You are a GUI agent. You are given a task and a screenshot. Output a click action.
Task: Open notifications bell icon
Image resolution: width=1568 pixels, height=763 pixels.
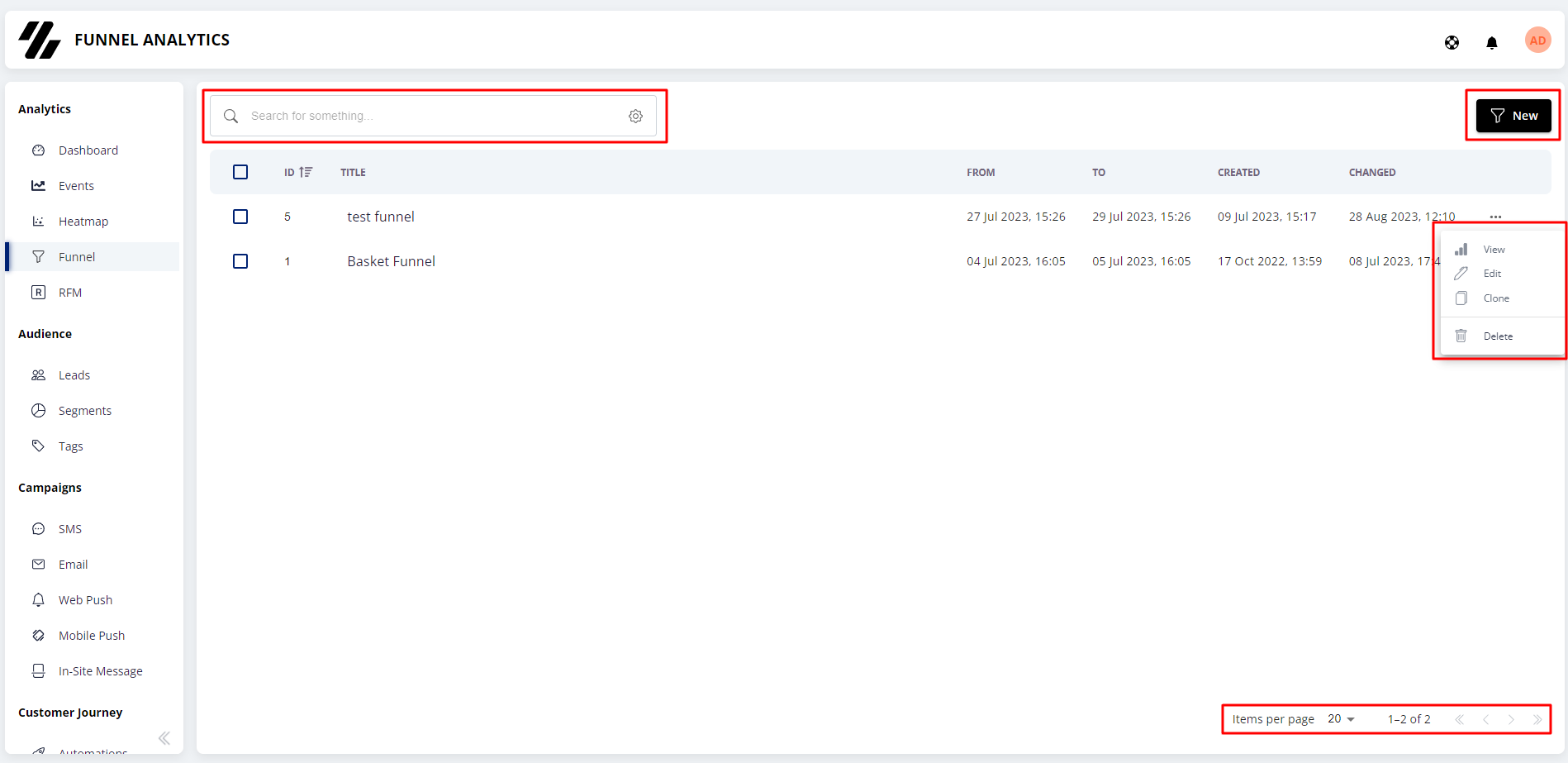tap(1492, 42)
